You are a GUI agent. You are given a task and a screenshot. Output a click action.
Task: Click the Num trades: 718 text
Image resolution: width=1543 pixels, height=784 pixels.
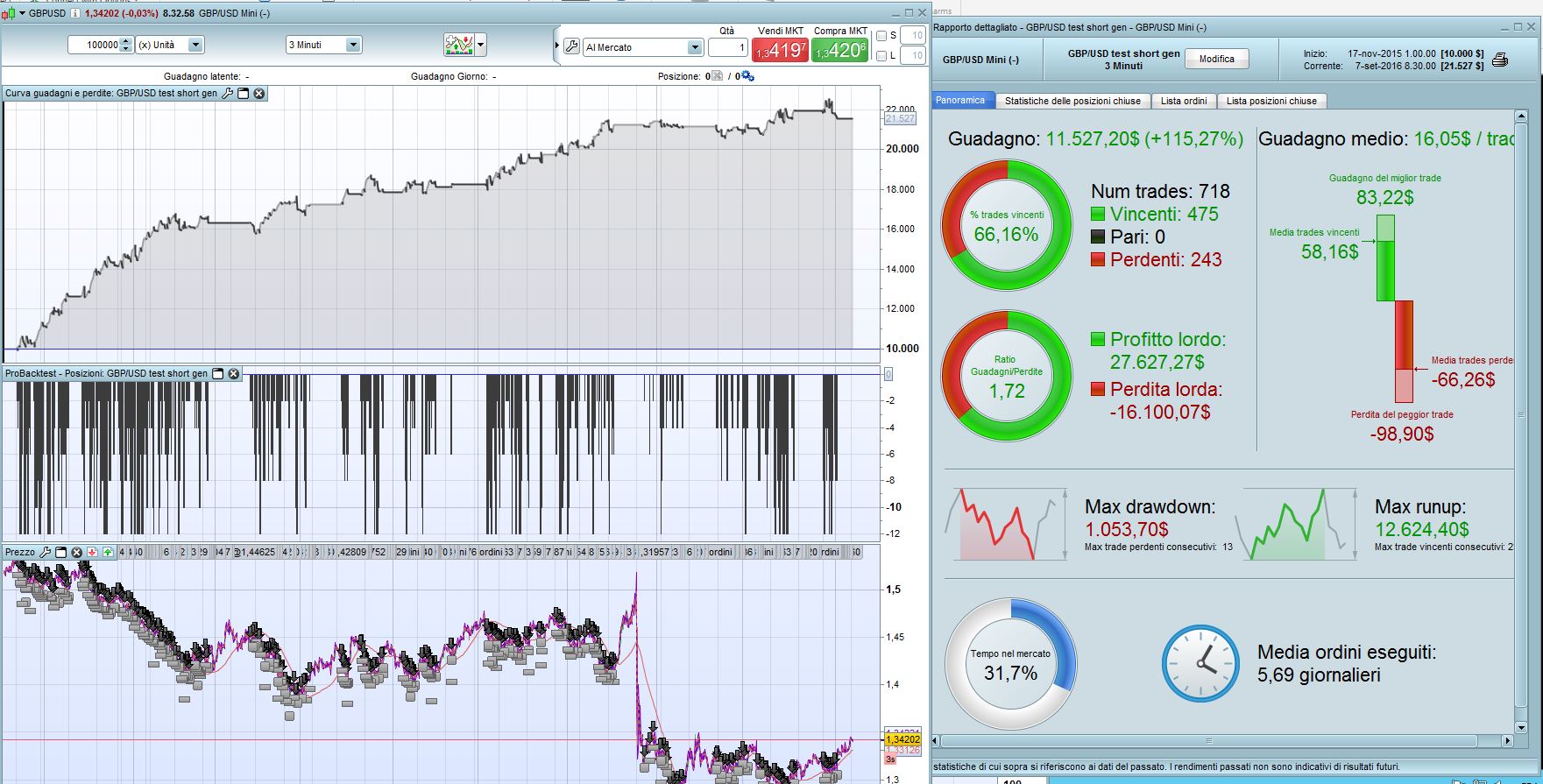pos(1160,191)
